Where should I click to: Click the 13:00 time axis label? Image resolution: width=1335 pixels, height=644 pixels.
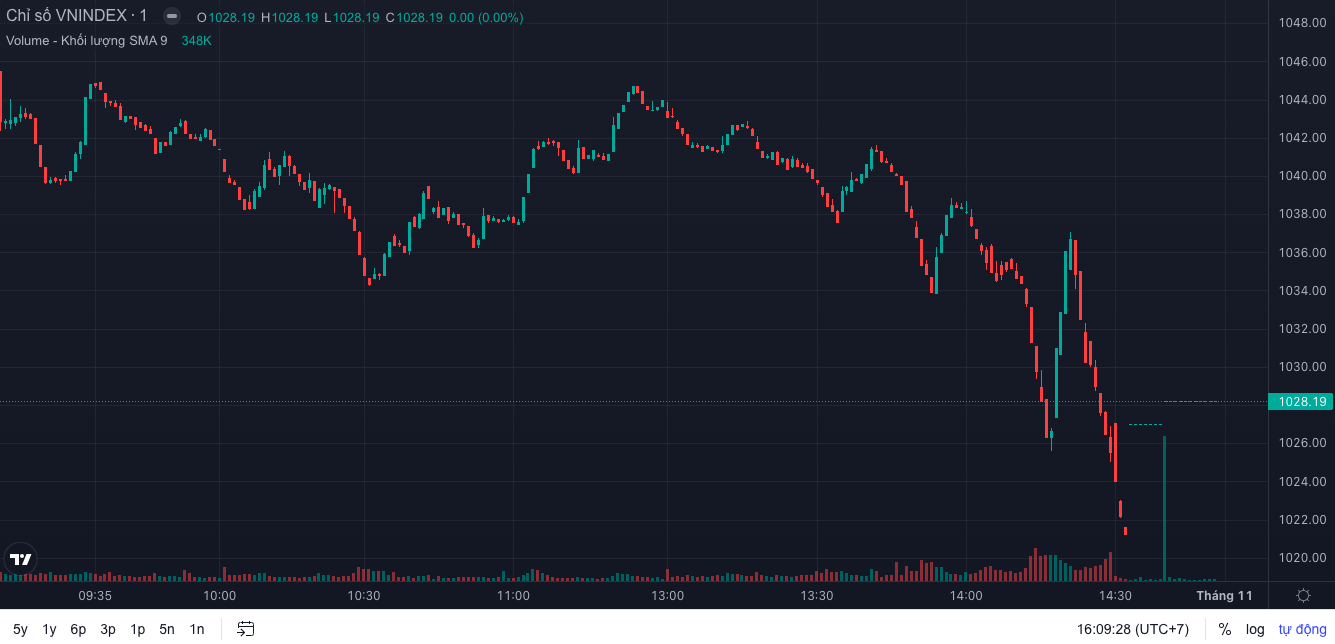pos(668,595)
